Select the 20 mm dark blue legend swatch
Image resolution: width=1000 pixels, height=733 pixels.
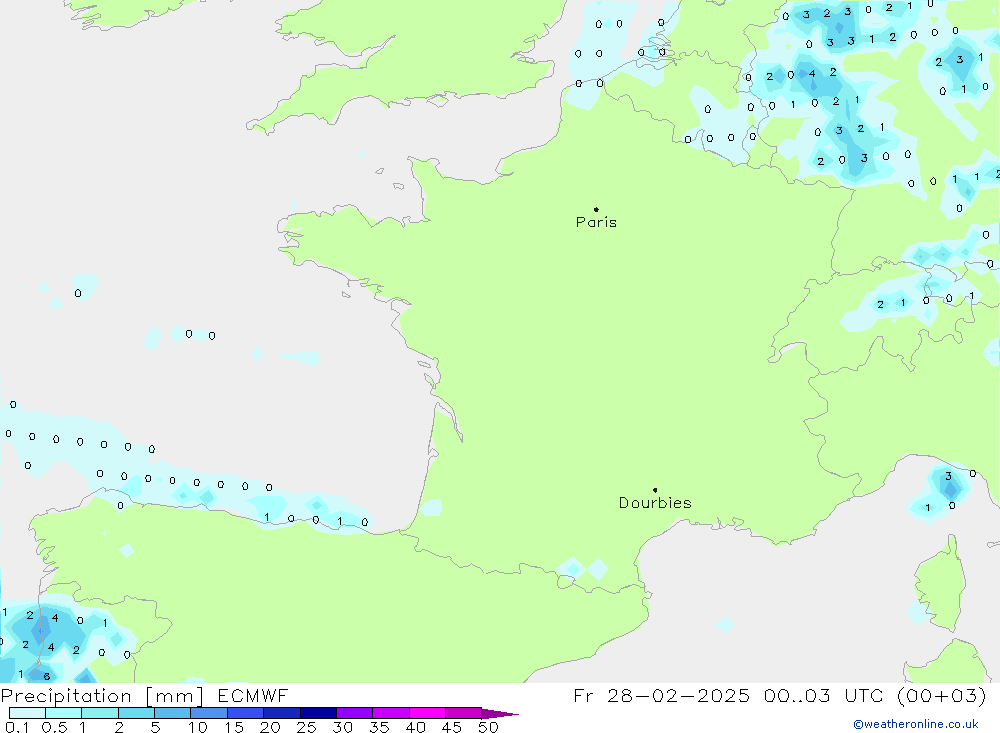pyautogui.click(x=281, y=713)
